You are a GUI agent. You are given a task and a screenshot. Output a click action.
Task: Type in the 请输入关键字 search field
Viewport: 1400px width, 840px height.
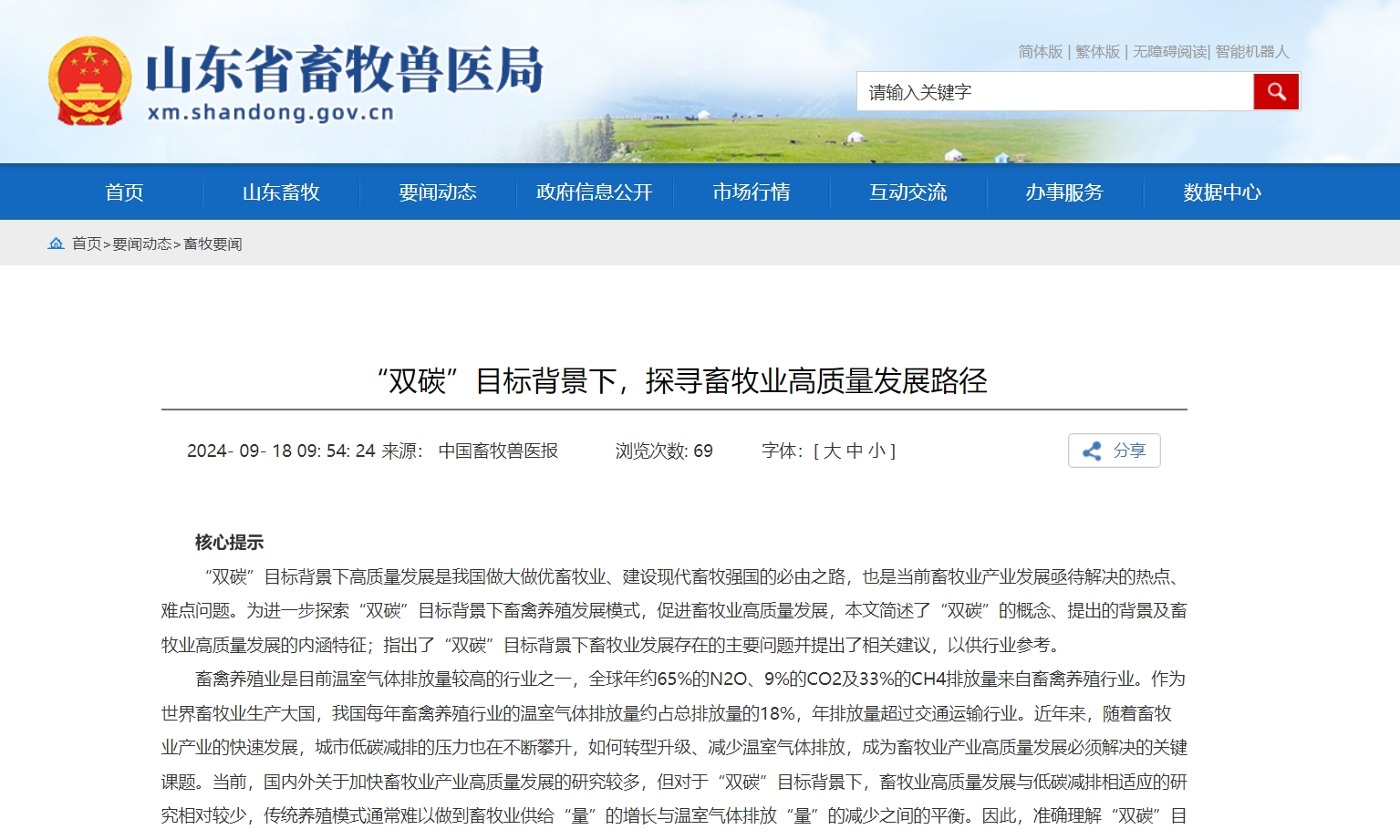coord(1054,92)
